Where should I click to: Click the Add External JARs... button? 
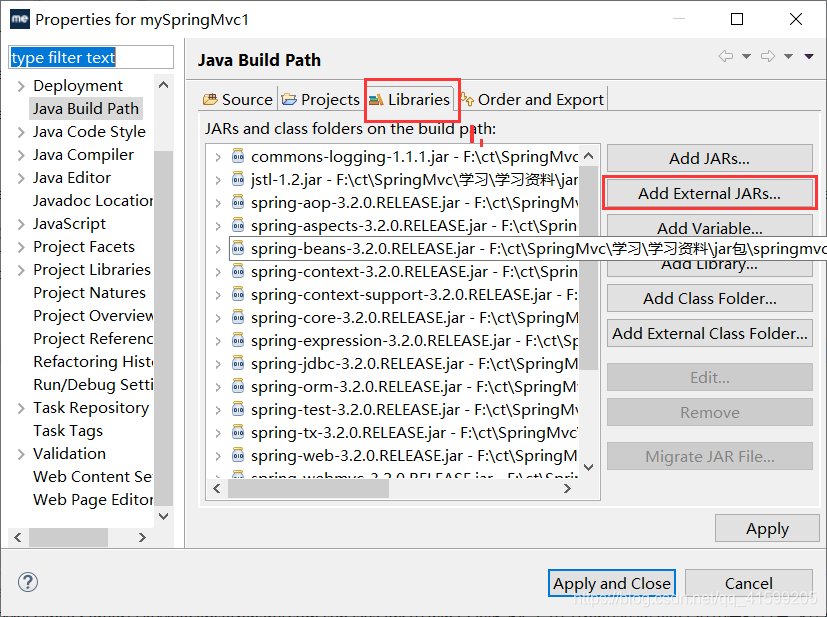coord(709,194)
